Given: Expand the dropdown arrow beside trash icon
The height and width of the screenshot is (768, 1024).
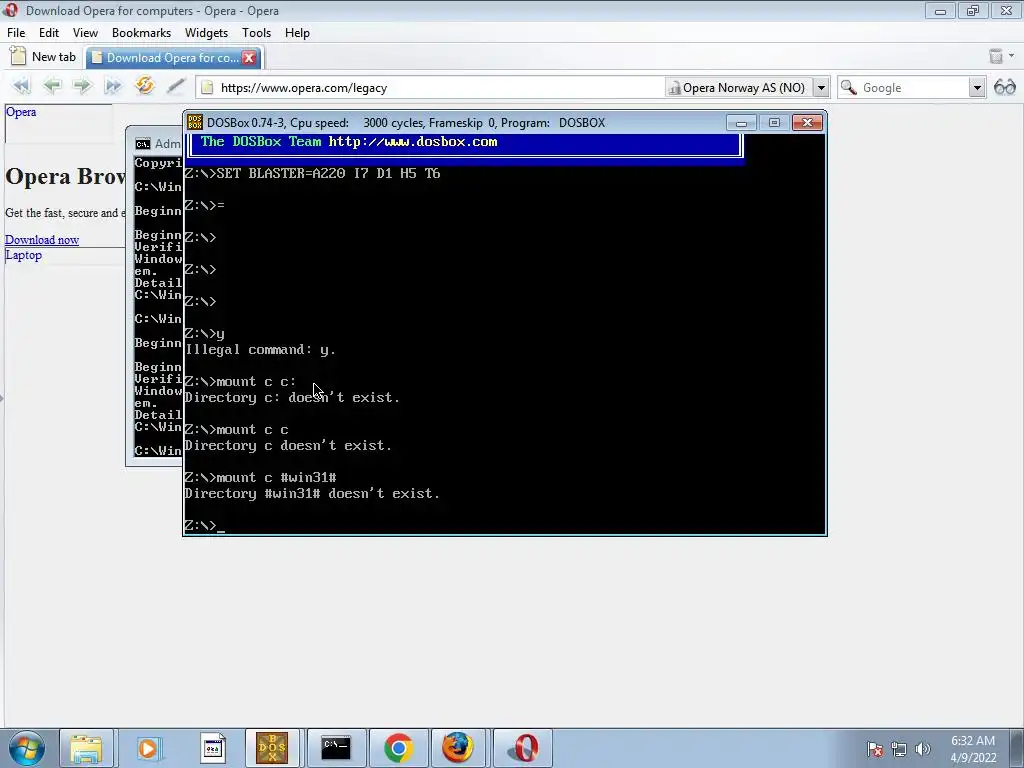Looking at the screenshot, I should coord(1012,56).
